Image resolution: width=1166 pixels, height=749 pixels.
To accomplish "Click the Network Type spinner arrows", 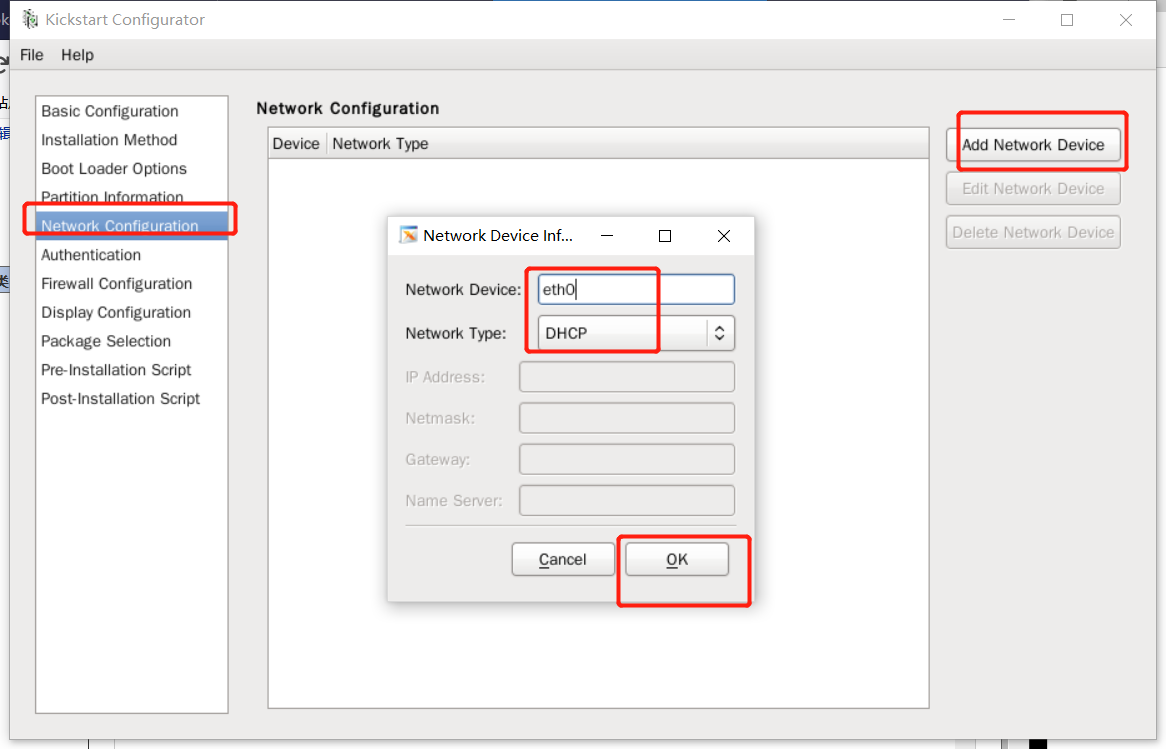I will [719, 333].
